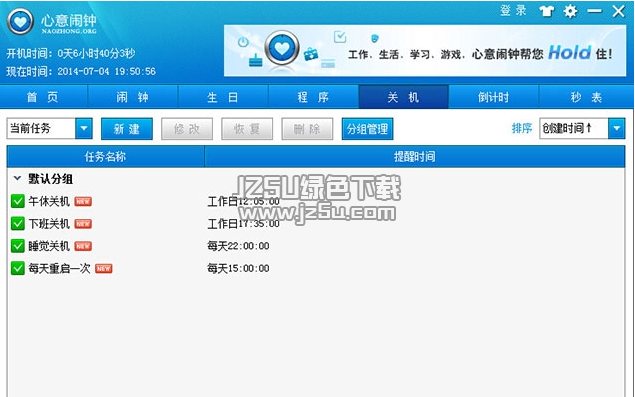The height and width of the screenshot is (397, 635).
Task: Click the heart clock app logo
Action: pyautogui.click(x=20, y=21)
